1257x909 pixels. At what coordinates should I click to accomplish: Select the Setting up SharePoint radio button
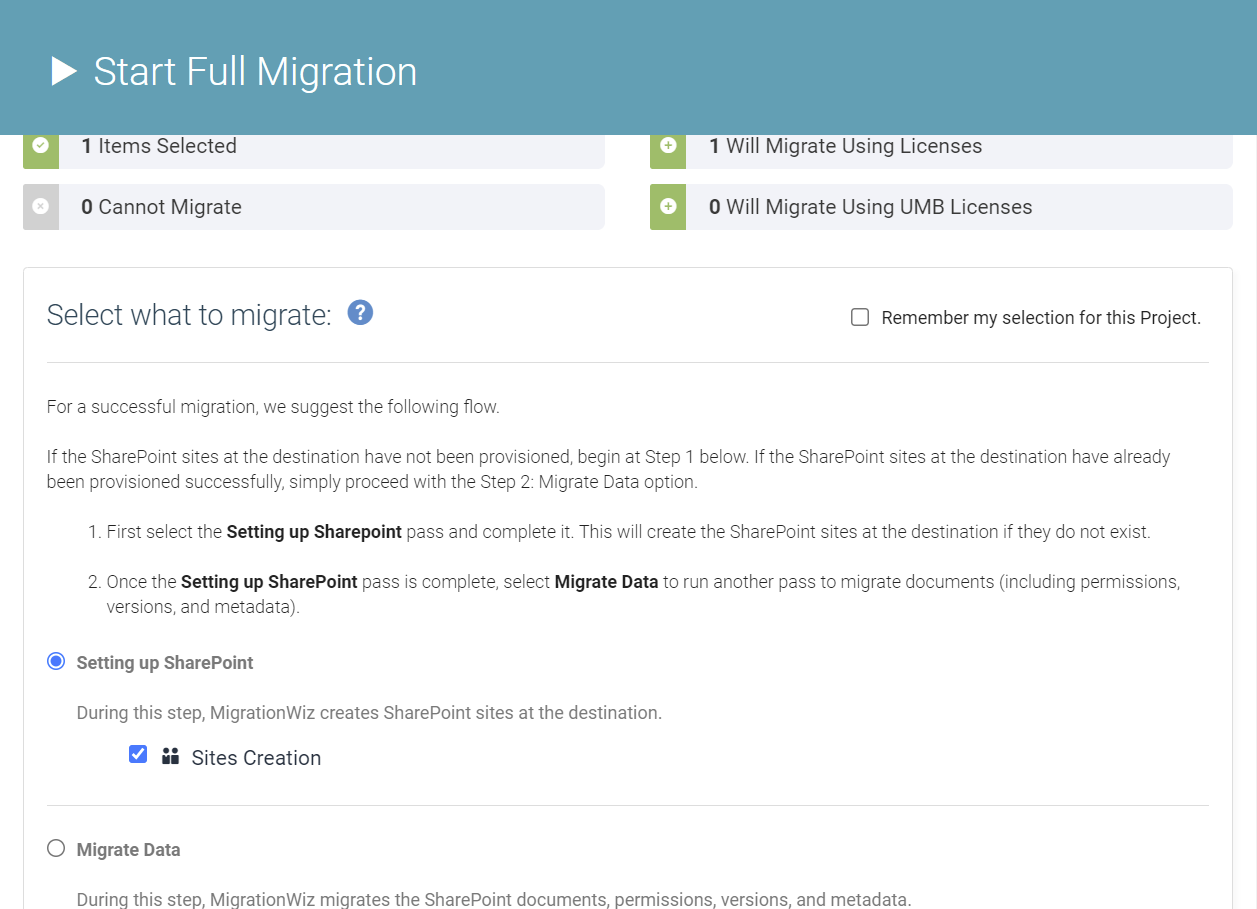[56, 662]
